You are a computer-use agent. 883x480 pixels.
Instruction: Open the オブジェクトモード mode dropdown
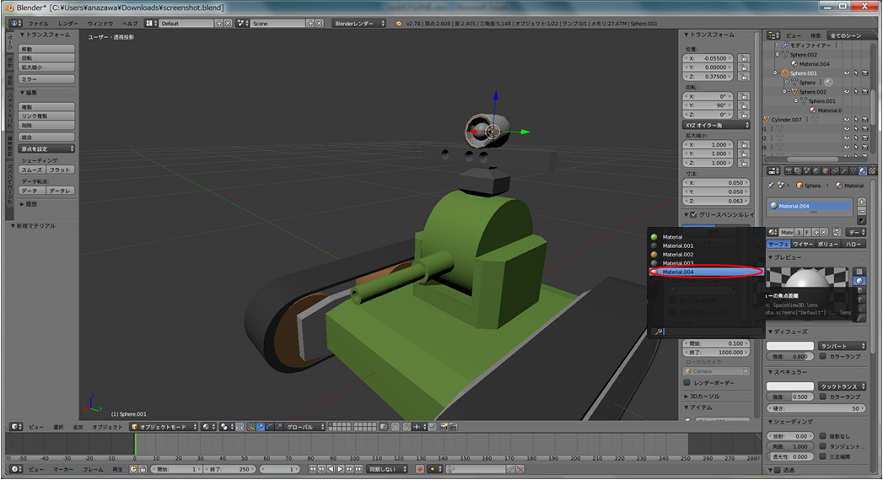(x=162, y=426)
